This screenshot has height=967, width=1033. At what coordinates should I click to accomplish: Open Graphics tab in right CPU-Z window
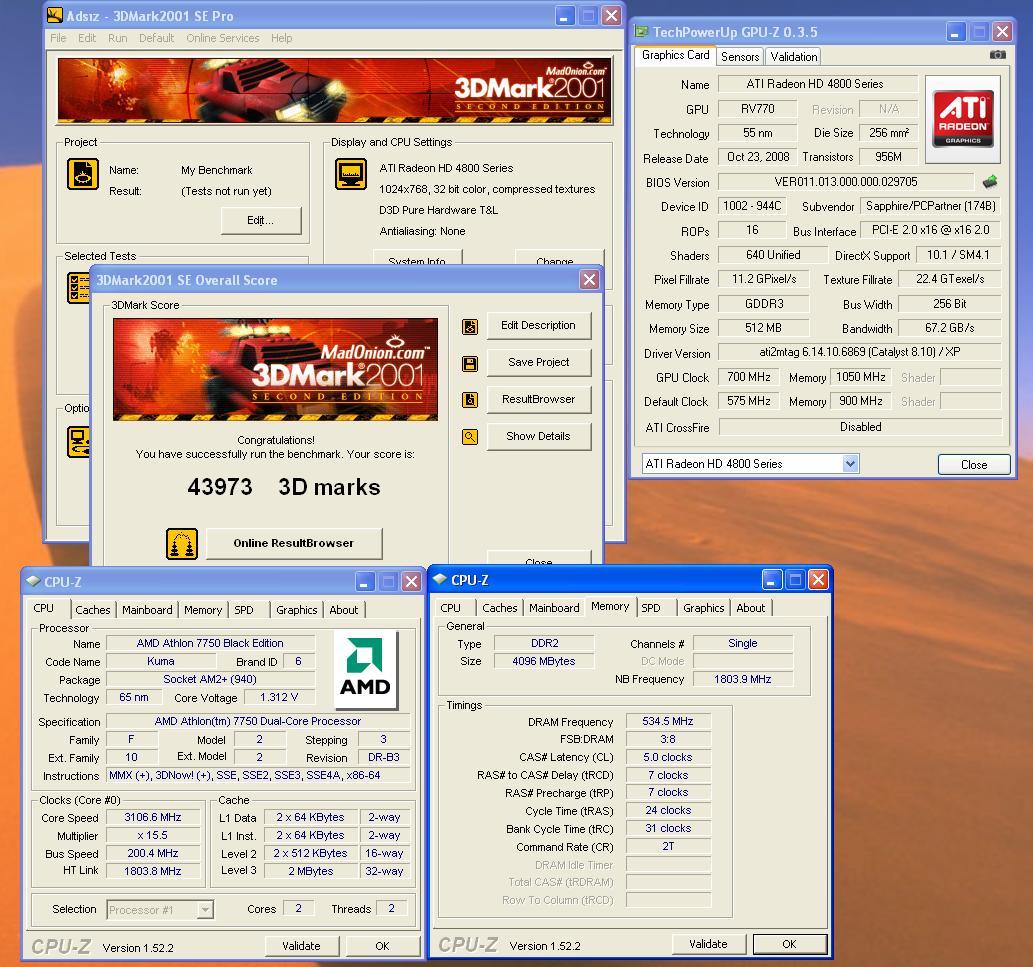(x=704, y=608)
